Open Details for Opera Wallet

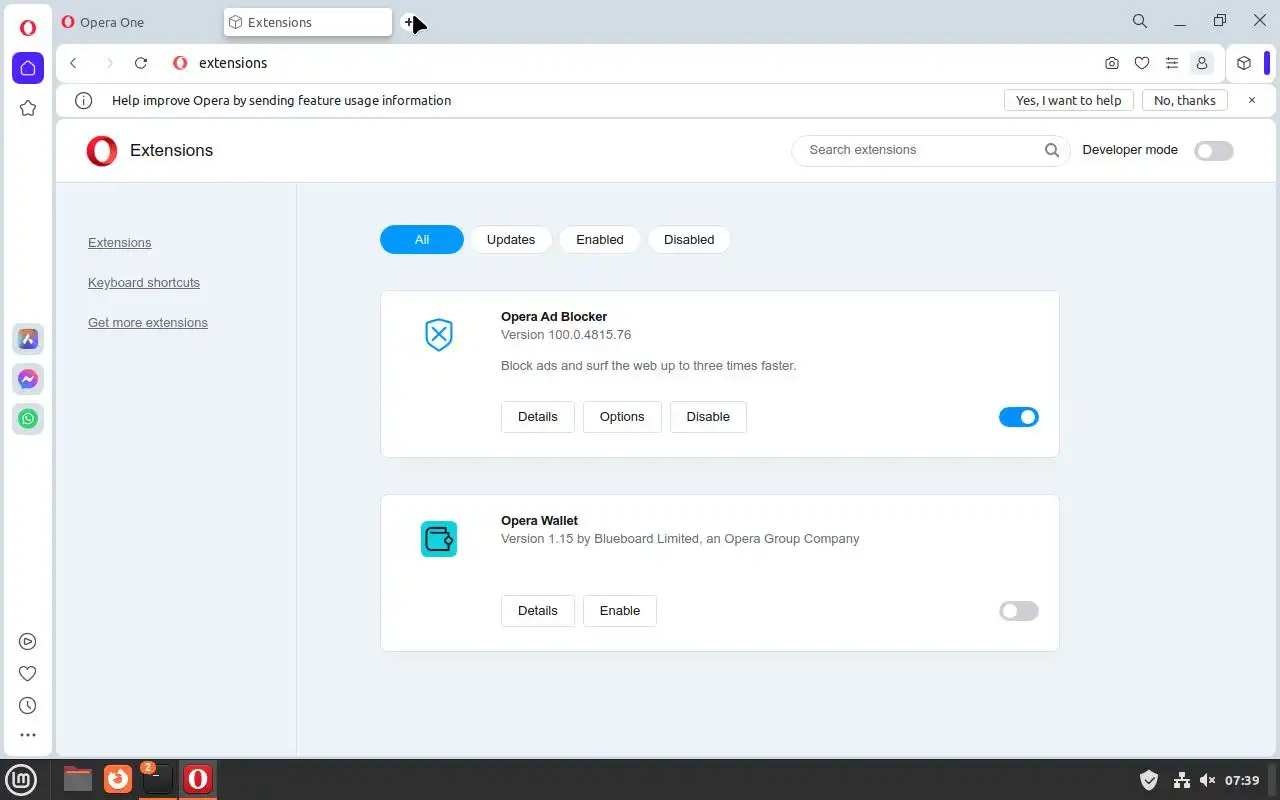(538, 611)
